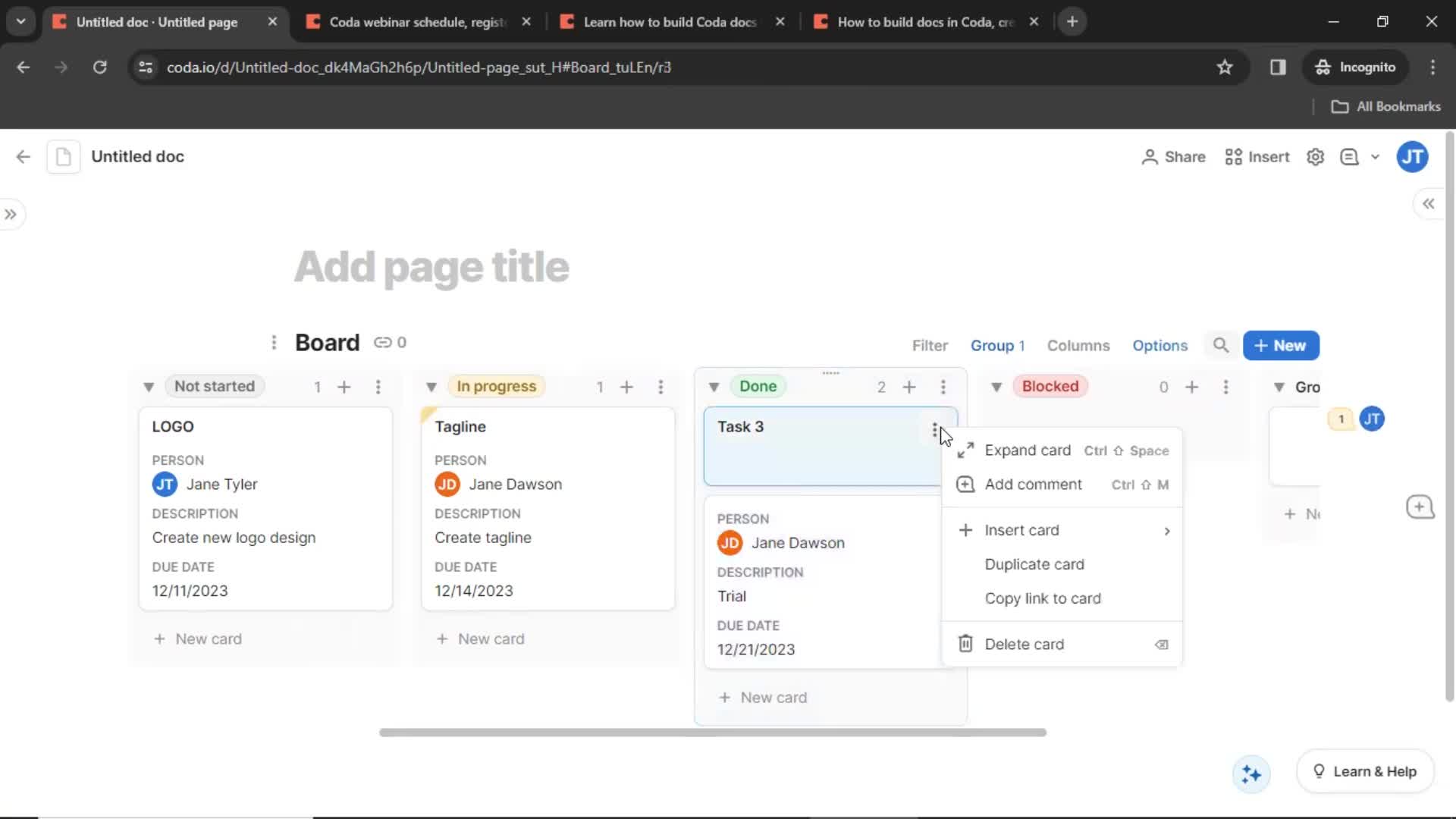The image size is (1456, 819).
Task: Toggle the Blocked column visibility
Action: point(996,386)
